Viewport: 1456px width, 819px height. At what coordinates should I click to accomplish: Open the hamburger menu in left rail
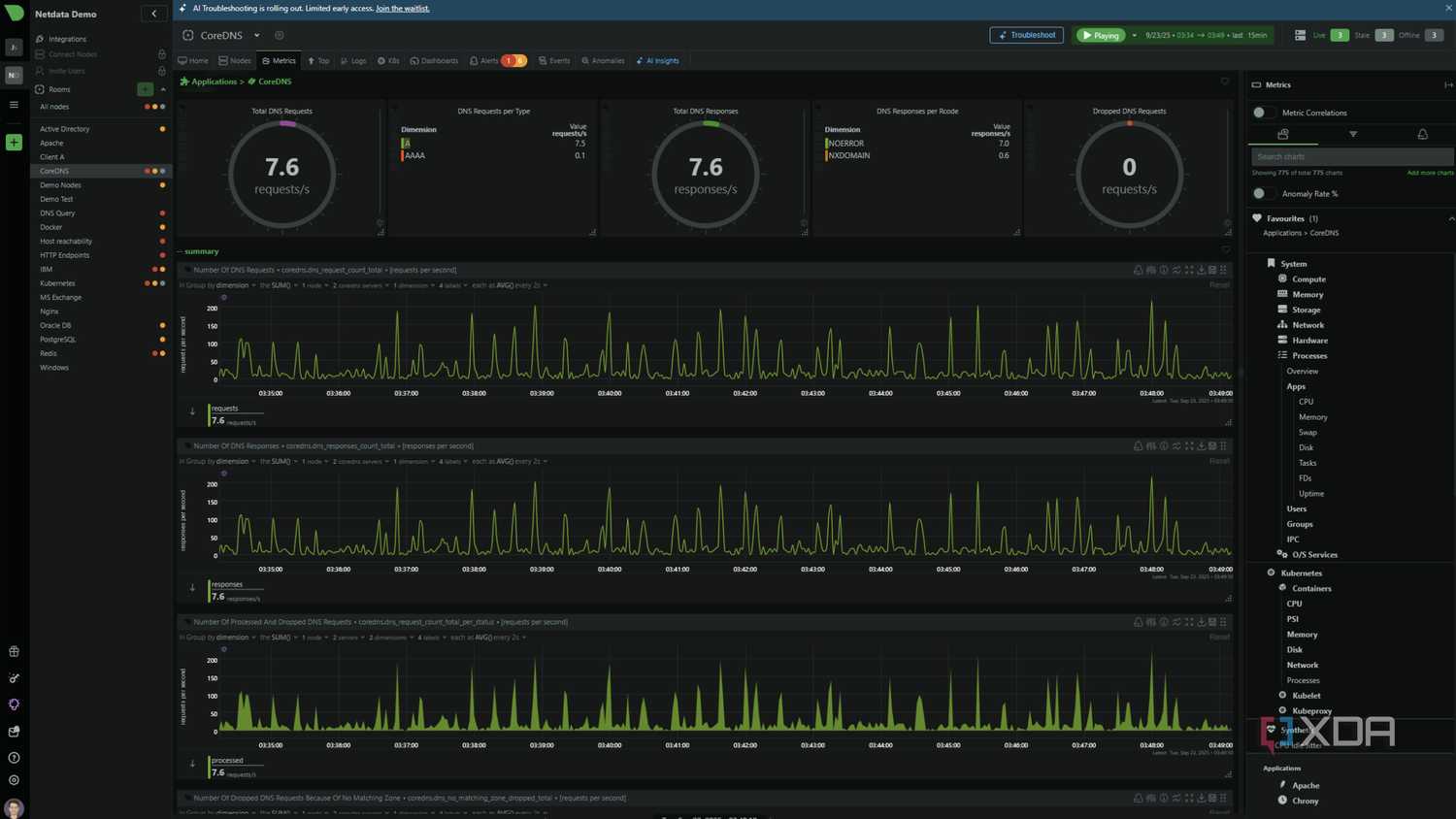[x=14, y=105]
